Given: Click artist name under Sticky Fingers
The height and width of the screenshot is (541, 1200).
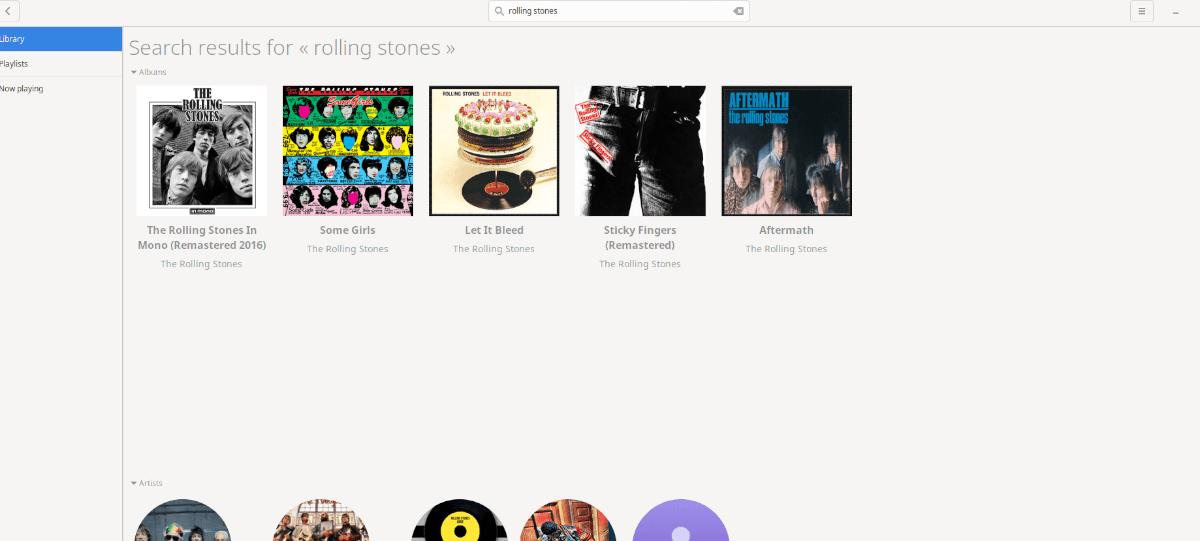Looking at the screenshot, I should point(640,264).
